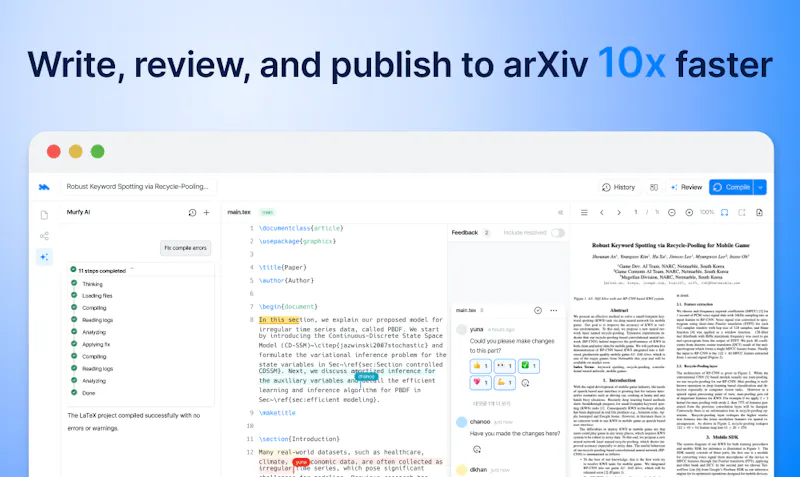Viewport: 800px width, 477px height.
Task: Resolve the main.tex feedback thread checkmark
Action: 538,310
